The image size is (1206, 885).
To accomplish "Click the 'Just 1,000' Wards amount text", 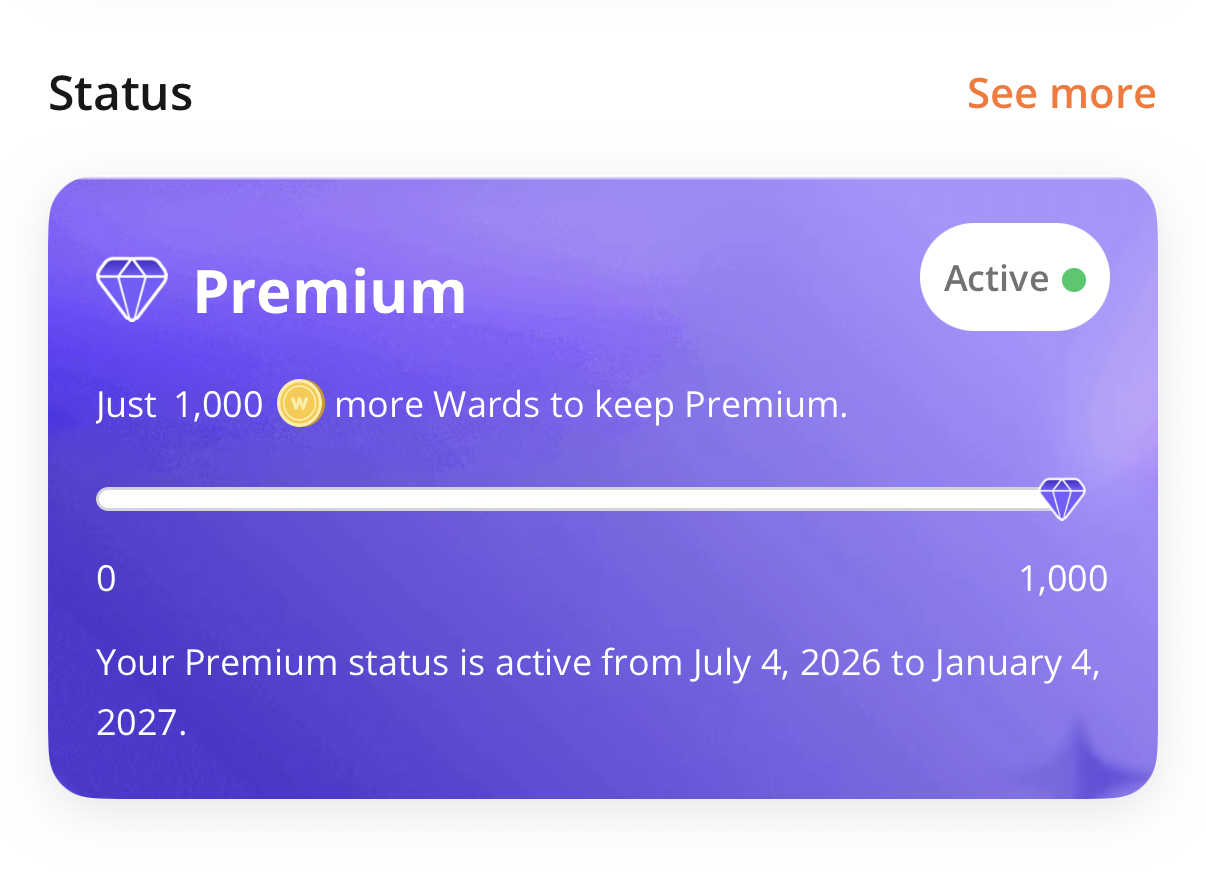I will [180, 405].
